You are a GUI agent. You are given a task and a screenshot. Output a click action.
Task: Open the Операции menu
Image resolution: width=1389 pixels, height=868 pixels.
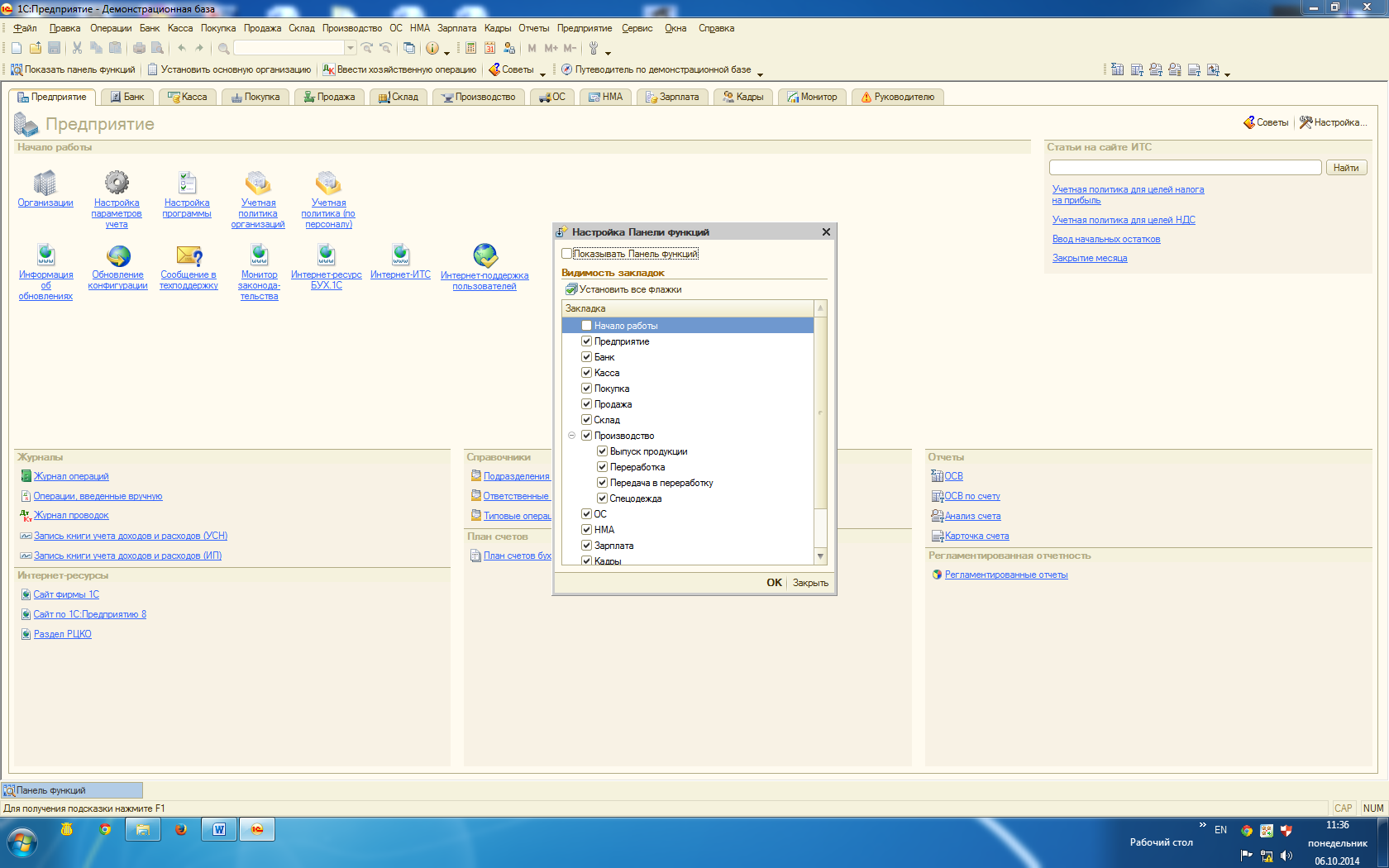pos(111,28)
